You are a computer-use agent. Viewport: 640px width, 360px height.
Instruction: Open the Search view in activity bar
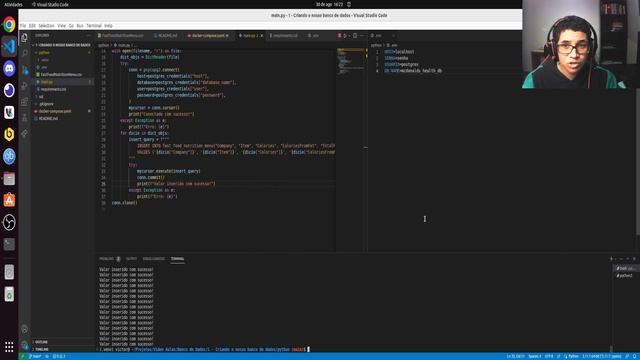24,53
